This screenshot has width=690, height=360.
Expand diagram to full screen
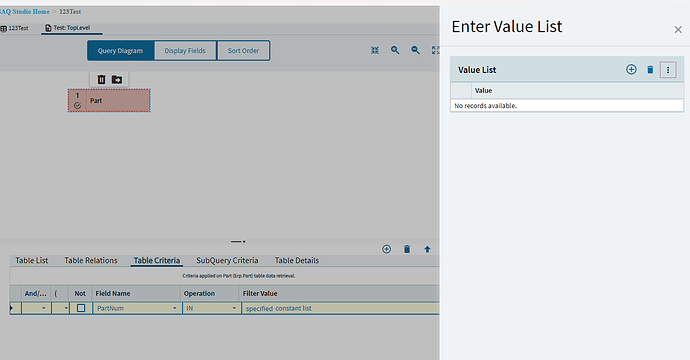coord(435,50)
